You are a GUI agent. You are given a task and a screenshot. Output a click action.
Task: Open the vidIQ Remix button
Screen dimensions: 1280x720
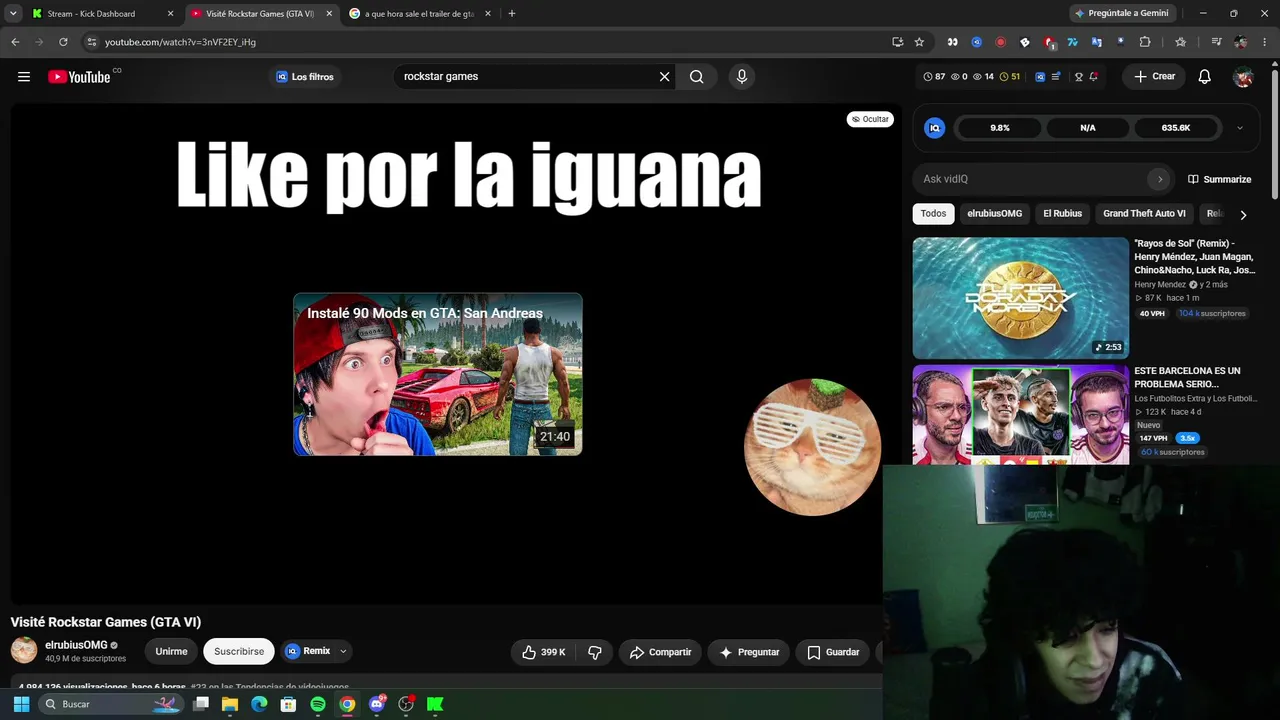click(x=308, y=651)
